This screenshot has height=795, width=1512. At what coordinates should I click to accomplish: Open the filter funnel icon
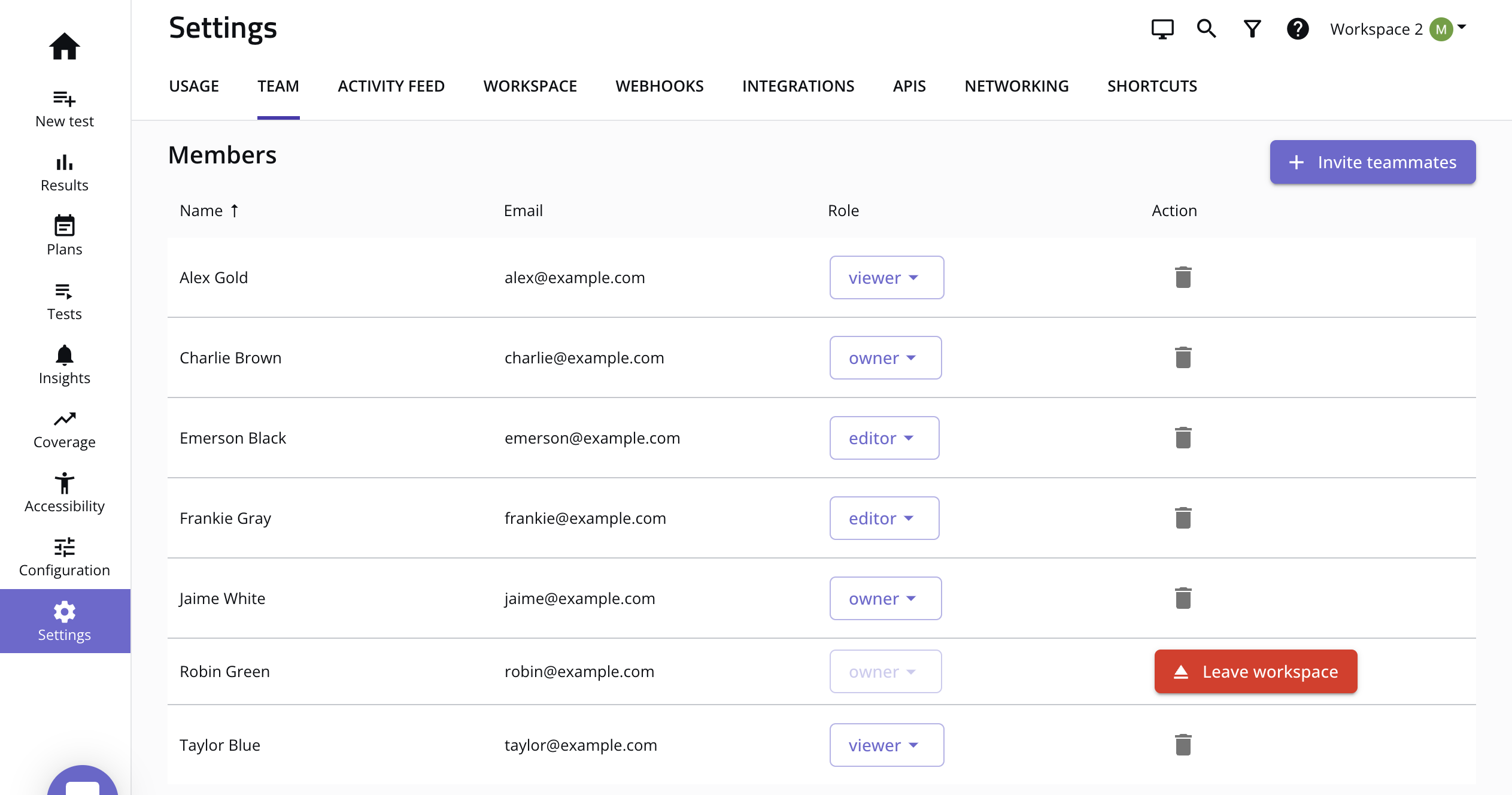click(1252, 28)
